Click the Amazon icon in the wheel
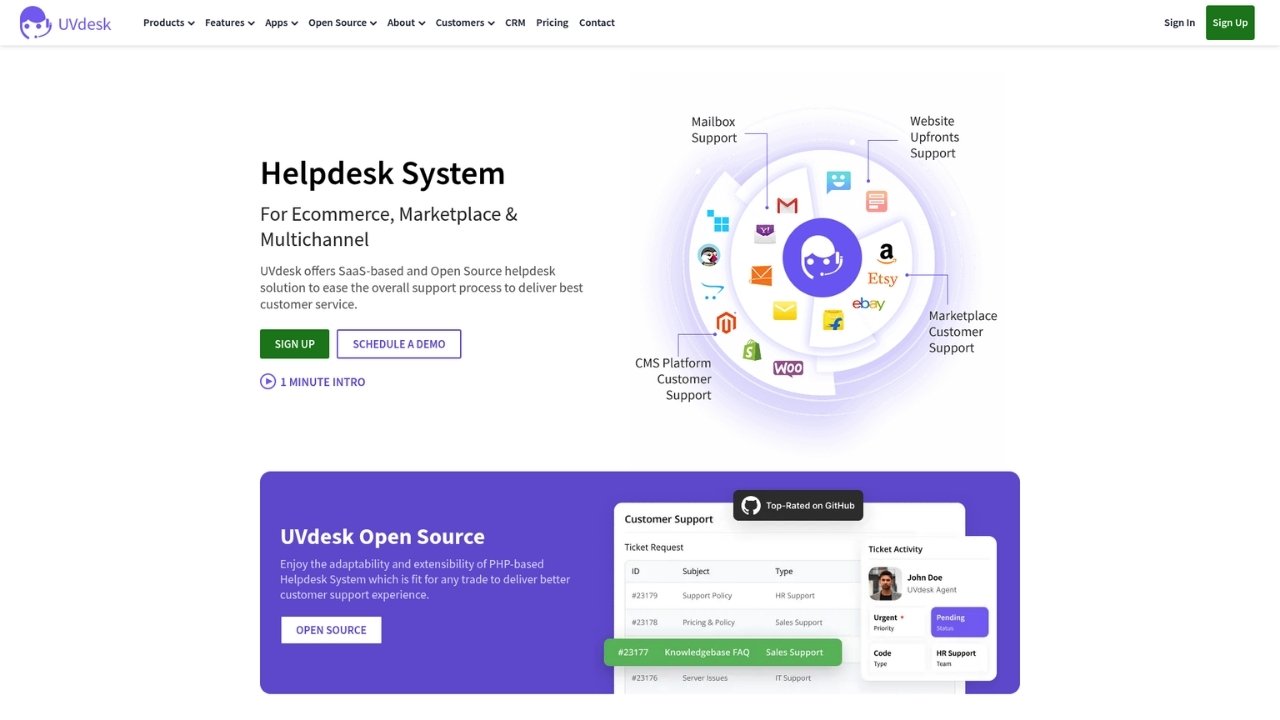 pos(886,254)
